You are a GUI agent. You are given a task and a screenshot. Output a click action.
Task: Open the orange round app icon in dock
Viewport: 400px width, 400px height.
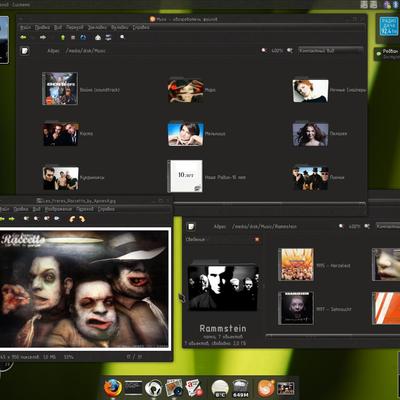tap(266, 388)
